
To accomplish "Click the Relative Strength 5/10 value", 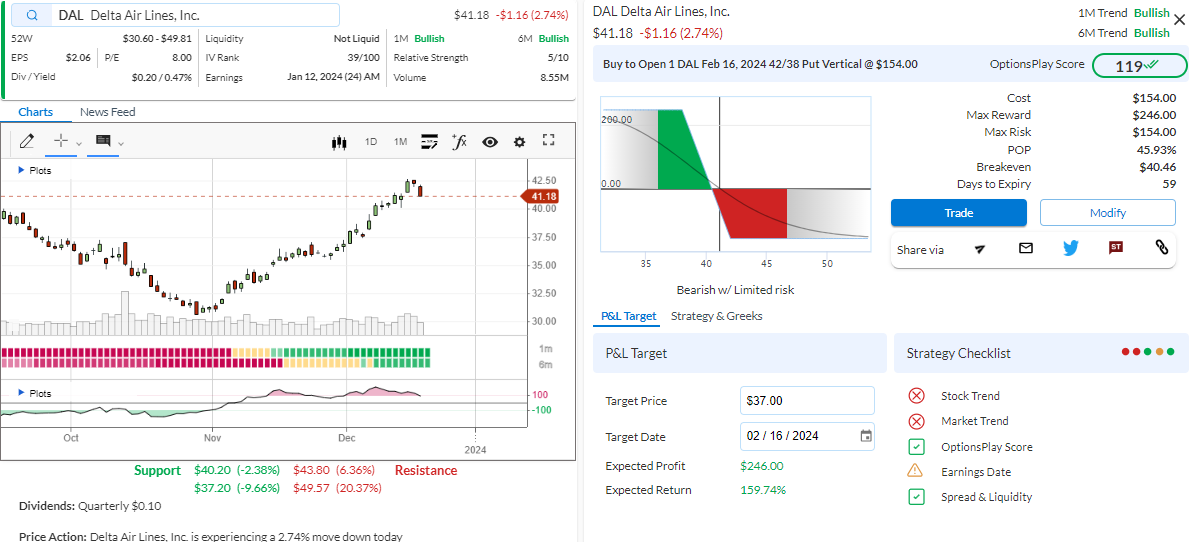I will click(x=558, y=58).
